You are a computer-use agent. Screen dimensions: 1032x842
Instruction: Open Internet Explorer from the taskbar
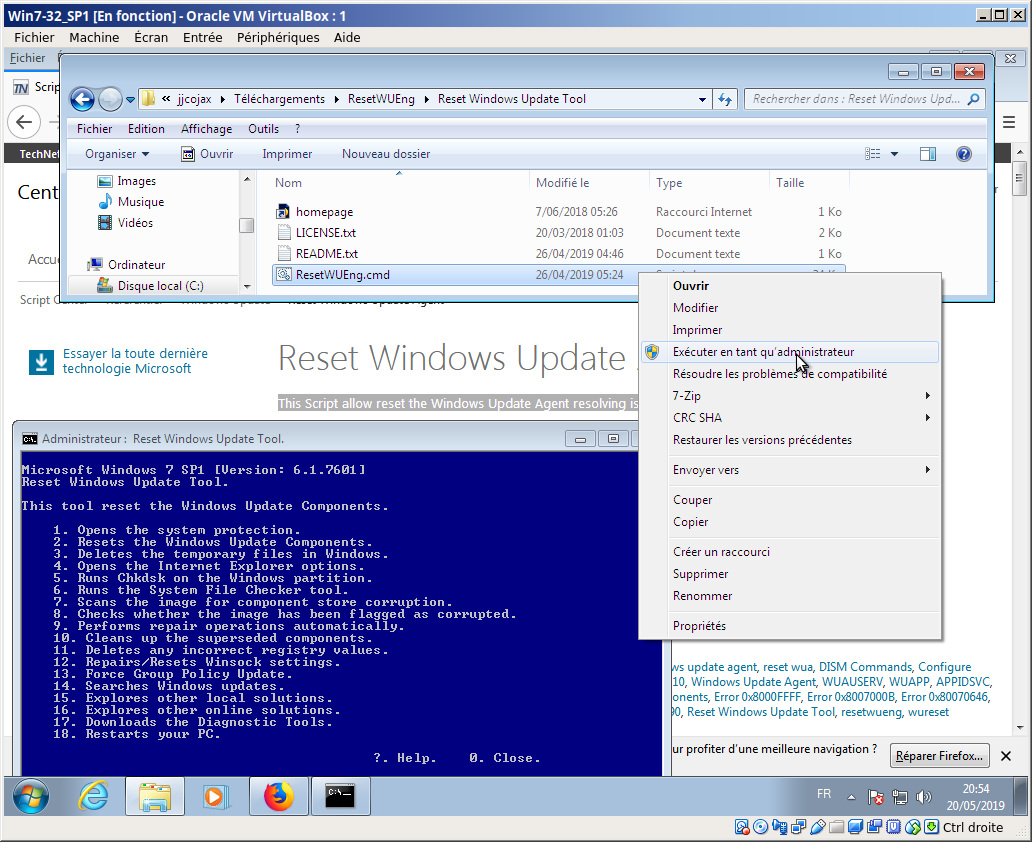94,796
